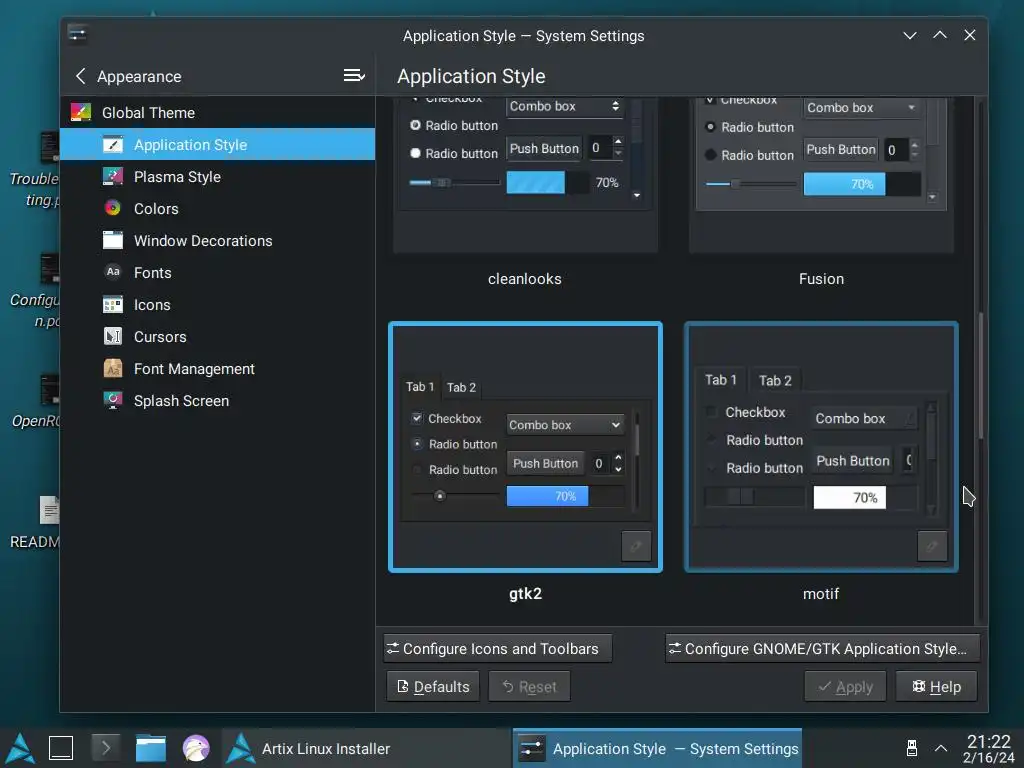
Task: Select the motif style thumbnail
Action: [821, 447]
